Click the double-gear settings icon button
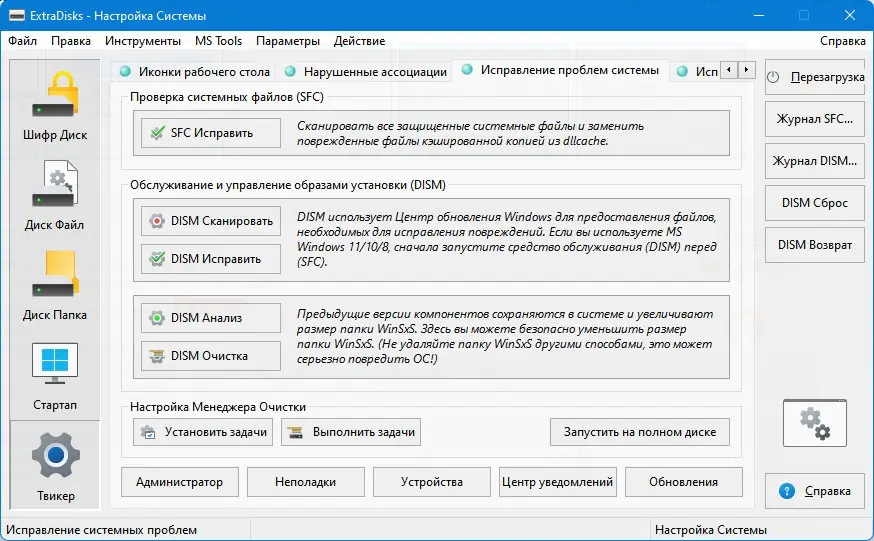This screenshot has width=874, height=541. (x=814, y=421)
